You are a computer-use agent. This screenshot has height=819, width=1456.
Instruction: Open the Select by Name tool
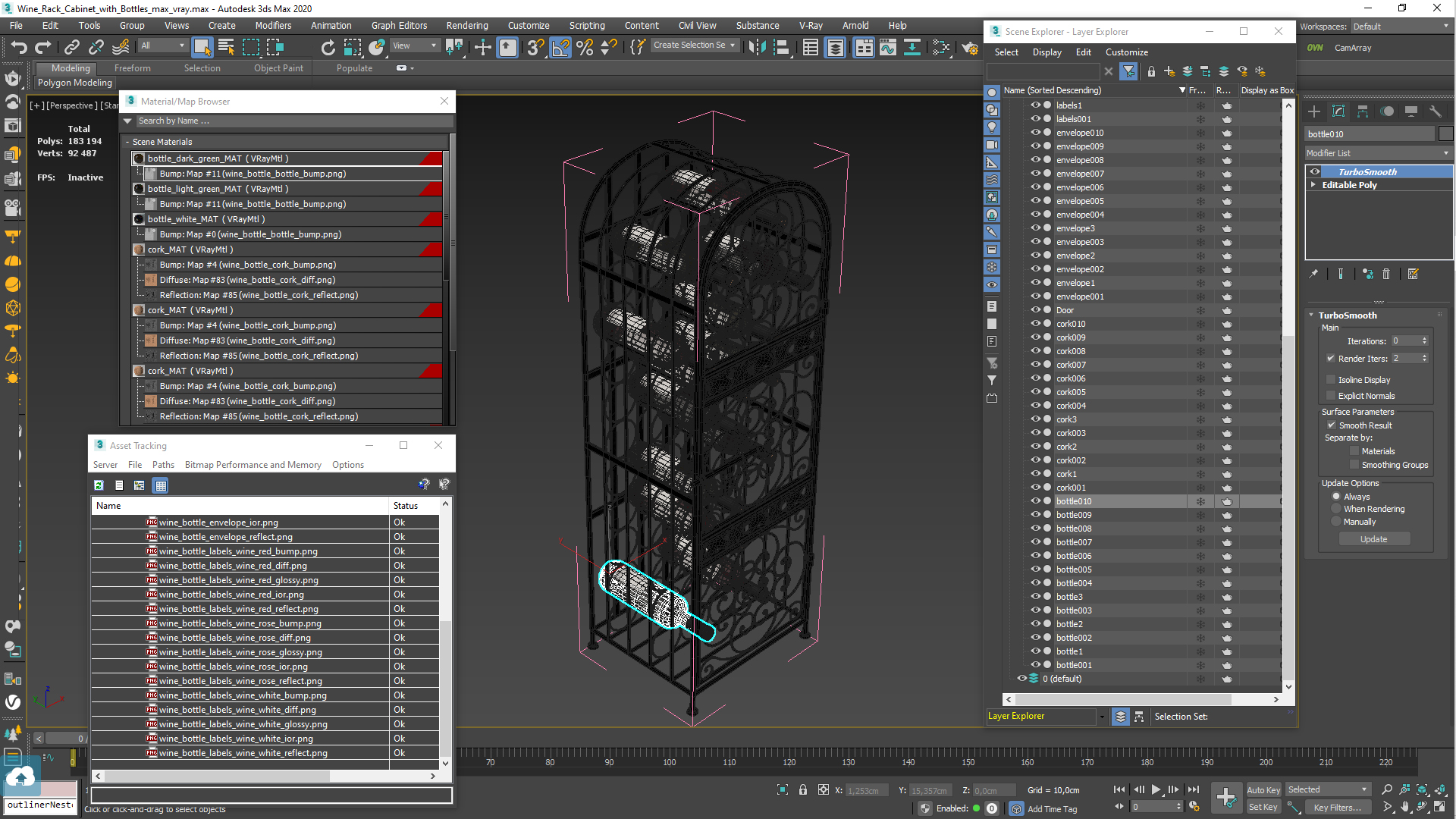coord(226,48)
